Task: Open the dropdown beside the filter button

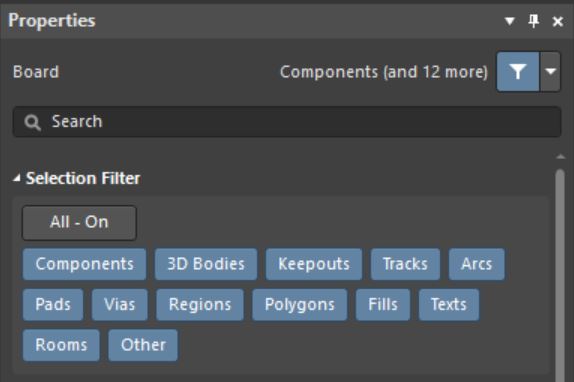Action: click(550, 72)
